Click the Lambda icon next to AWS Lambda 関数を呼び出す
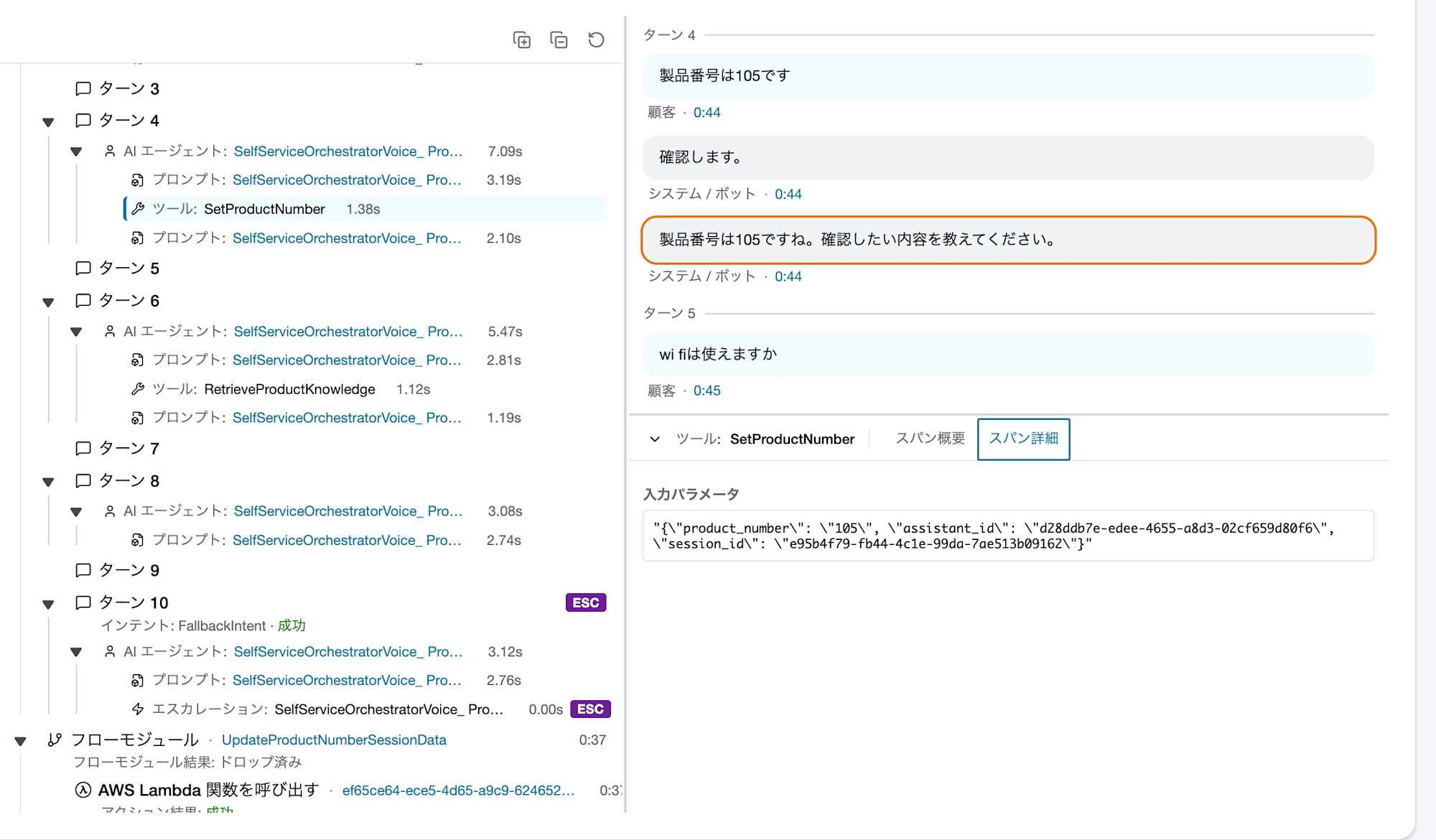1436x840 pixels. point(83,790)
